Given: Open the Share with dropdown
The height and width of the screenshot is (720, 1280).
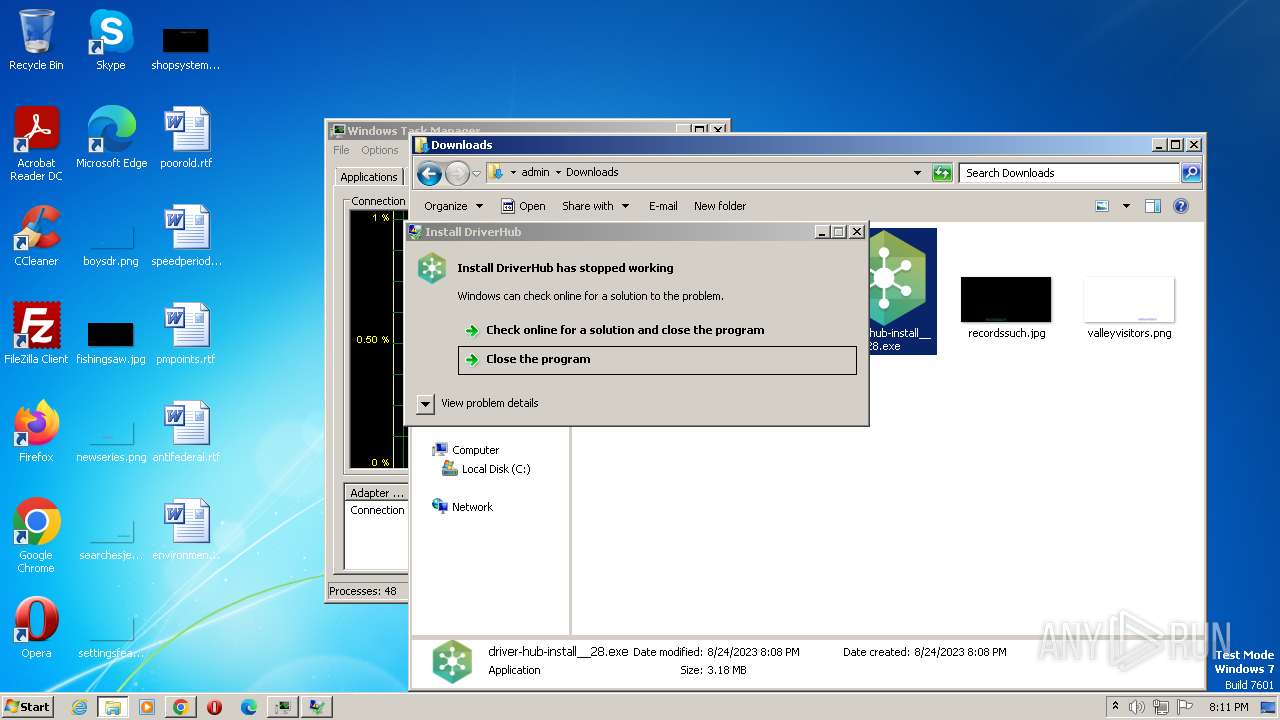Looking at the screenshot, I should click(595, 206).
